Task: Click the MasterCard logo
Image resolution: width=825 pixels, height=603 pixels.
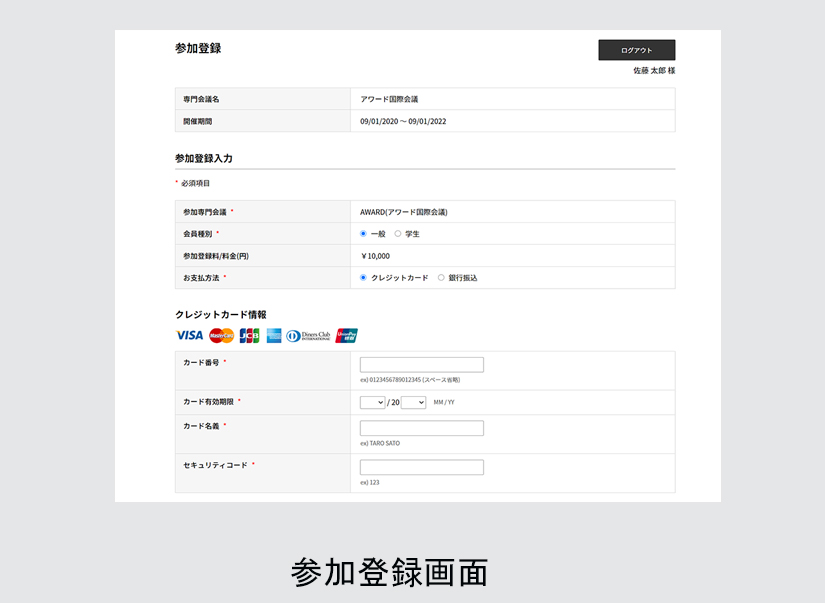Action: tap(222, 335)
